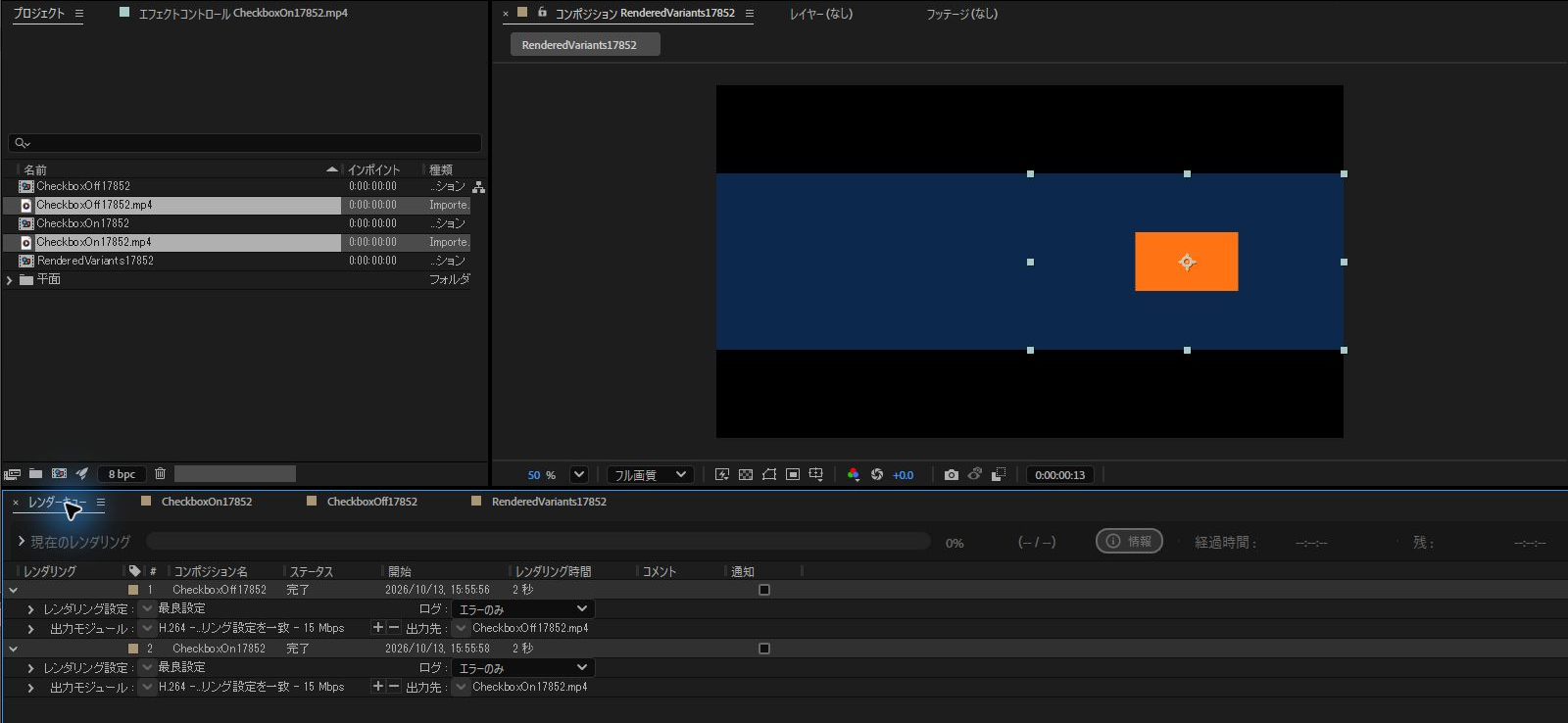This screenshot has width=1568, height=723.
Task: Open output file link CheckboxOff17852.mp4
Action: pos(530,628)
